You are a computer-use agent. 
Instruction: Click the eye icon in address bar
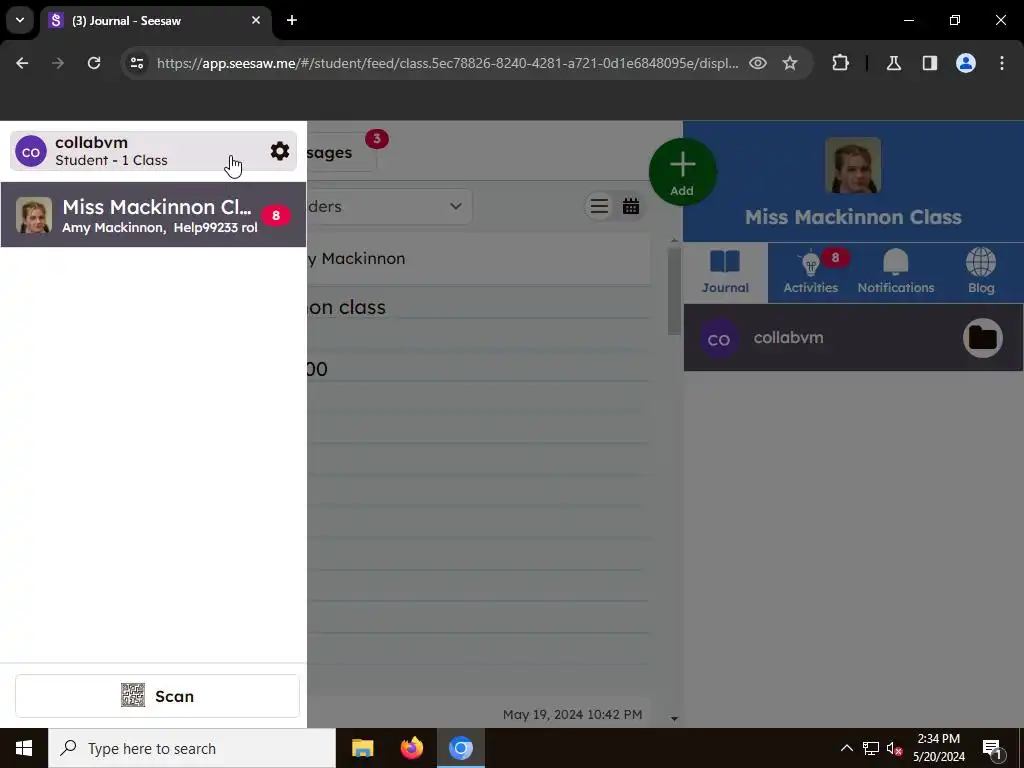tap(758, 63)
